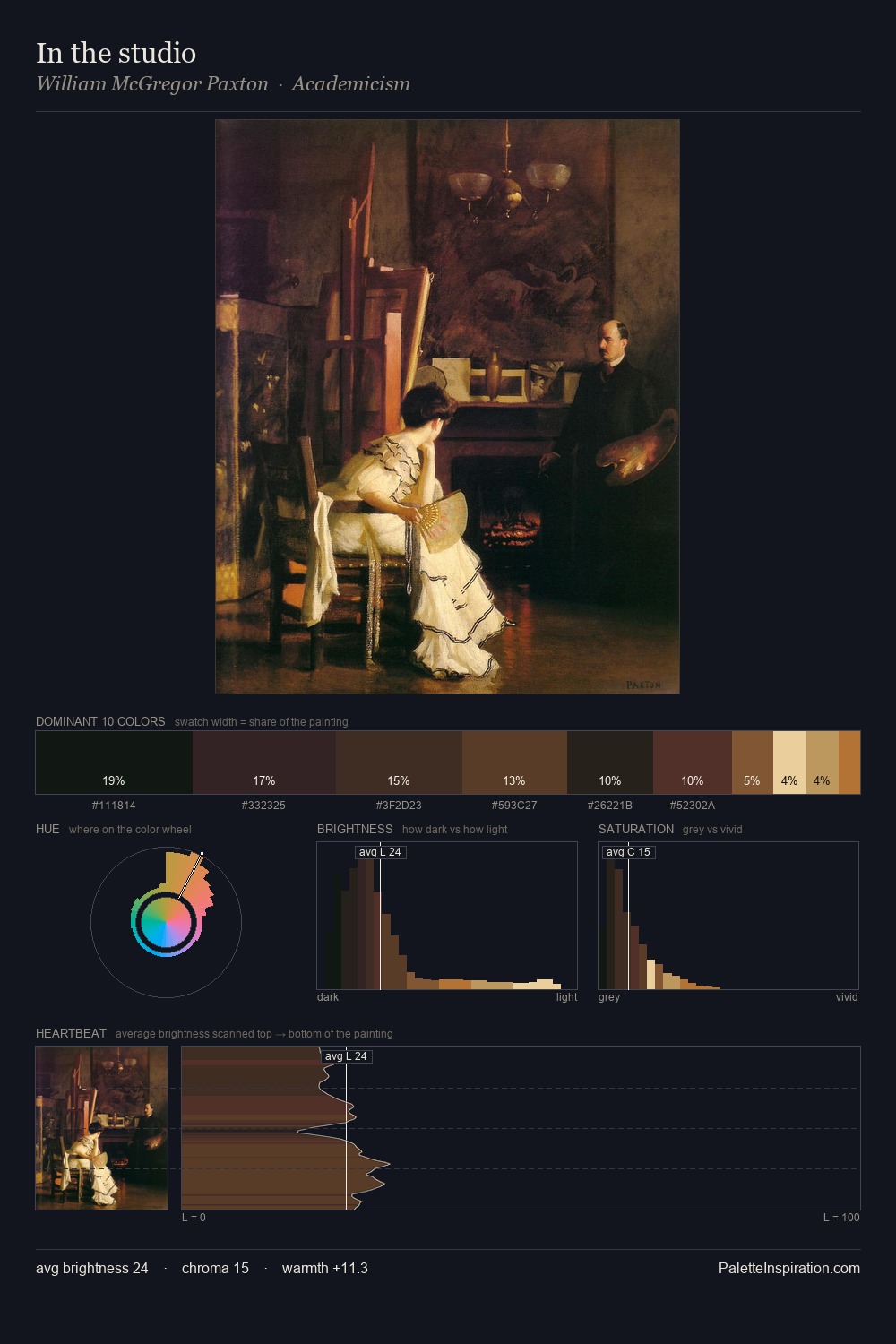Click the color wheel in HUE chart
Image resolution: width=896 pixels, height=1344 pixels.
coord(166,922)
